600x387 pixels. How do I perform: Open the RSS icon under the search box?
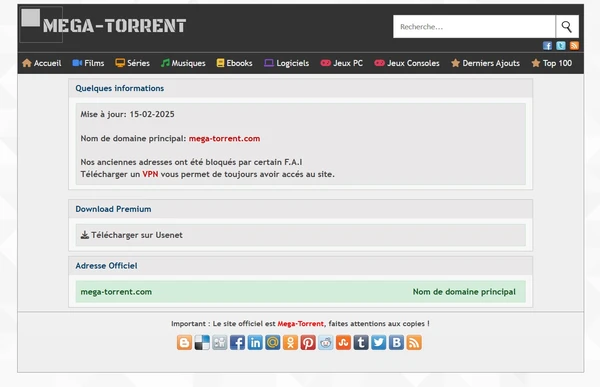[574, 46]
